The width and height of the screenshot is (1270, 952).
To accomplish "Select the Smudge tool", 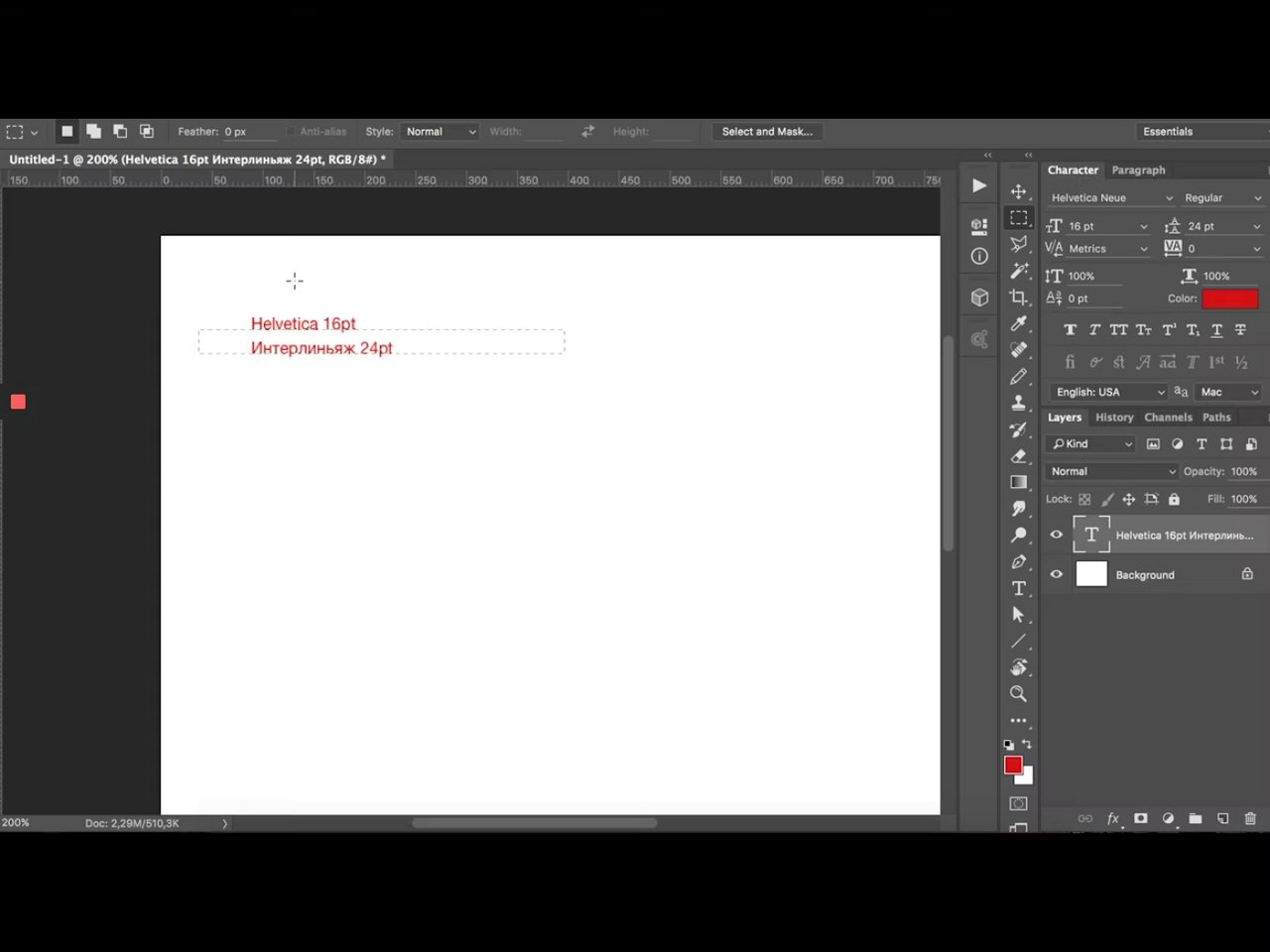I will (1018, 509).
